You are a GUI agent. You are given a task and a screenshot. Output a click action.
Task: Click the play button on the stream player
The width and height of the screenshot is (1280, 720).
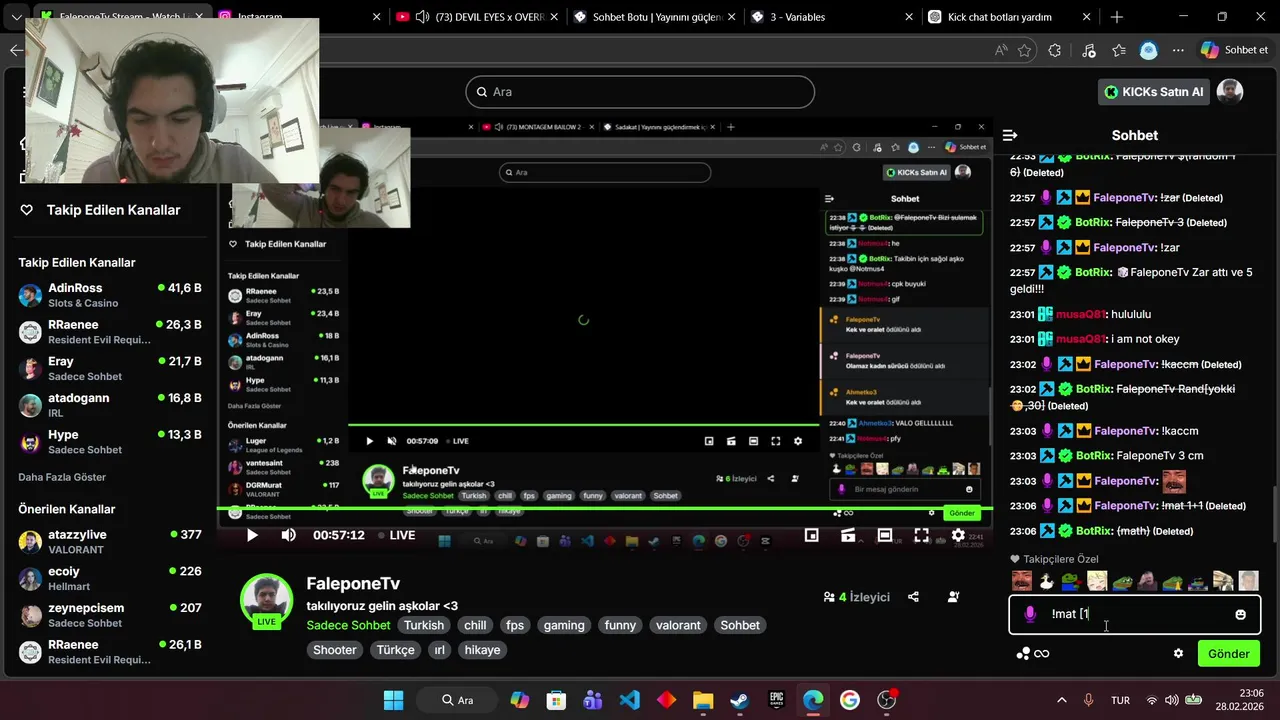click(x=252, y=535)
